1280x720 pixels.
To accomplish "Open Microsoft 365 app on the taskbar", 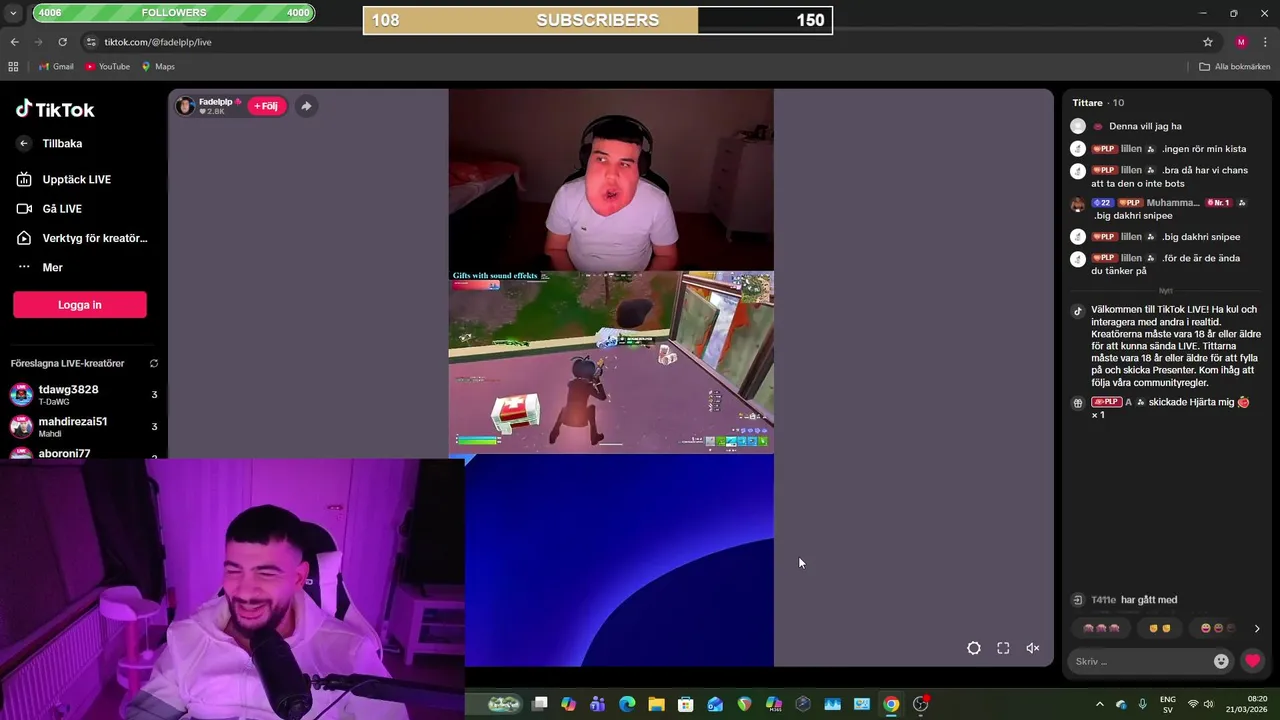I will pos(773,704).
